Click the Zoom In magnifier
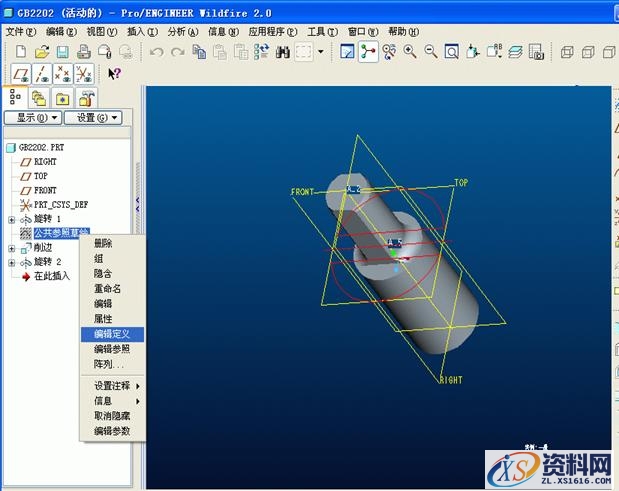619x491 pixels. 410,52
